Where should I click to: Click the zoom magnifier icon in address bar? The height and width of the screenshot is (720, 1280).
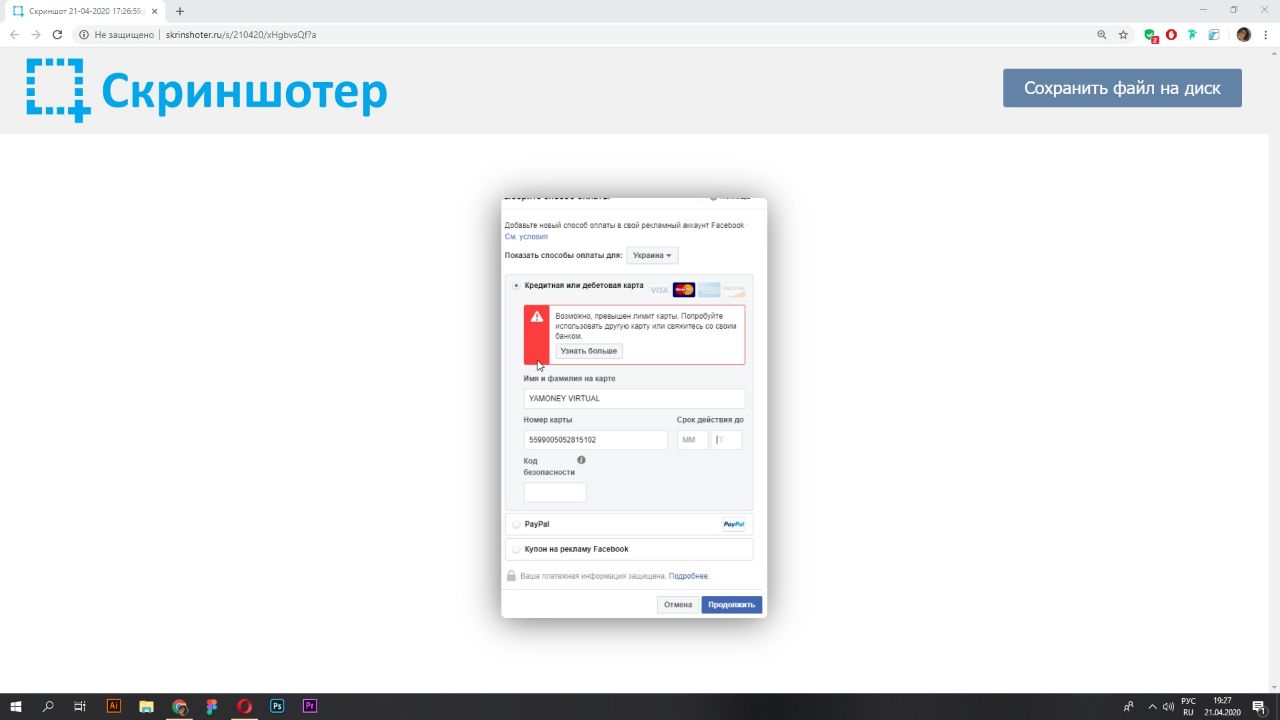(x=1102, y=34)
